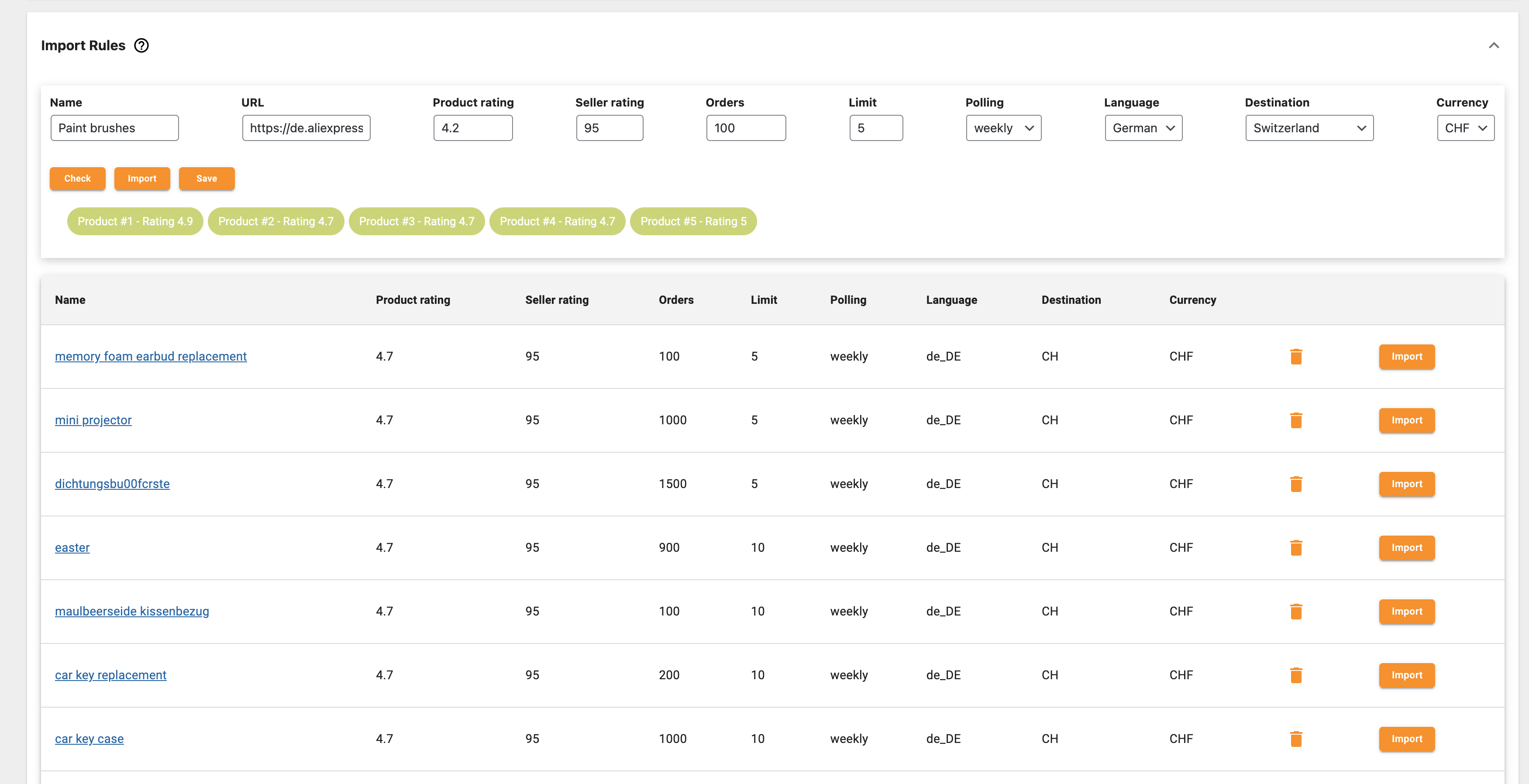Delete the car key replacement rule
1529x784 pixels.
tap(1296, 675)
